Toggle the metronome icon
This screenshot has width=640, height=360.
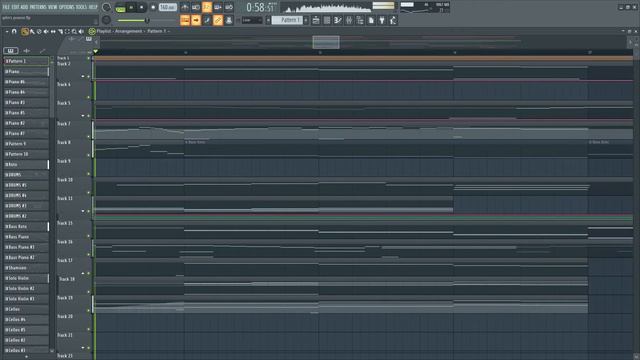(185, 7)
